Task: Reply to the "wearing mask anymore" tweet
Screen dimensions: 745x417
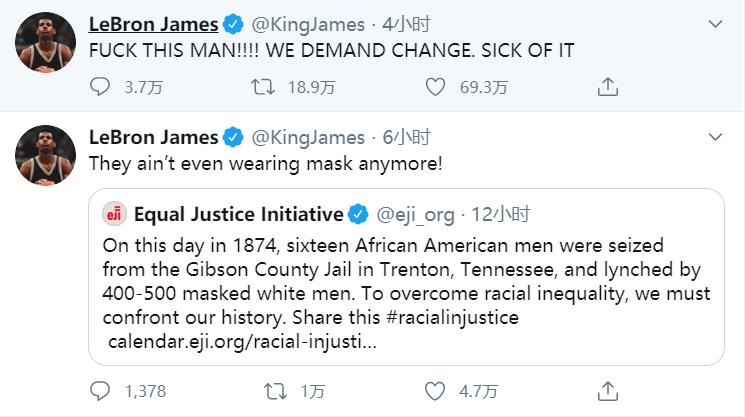Action: click(x=101, y=390)
